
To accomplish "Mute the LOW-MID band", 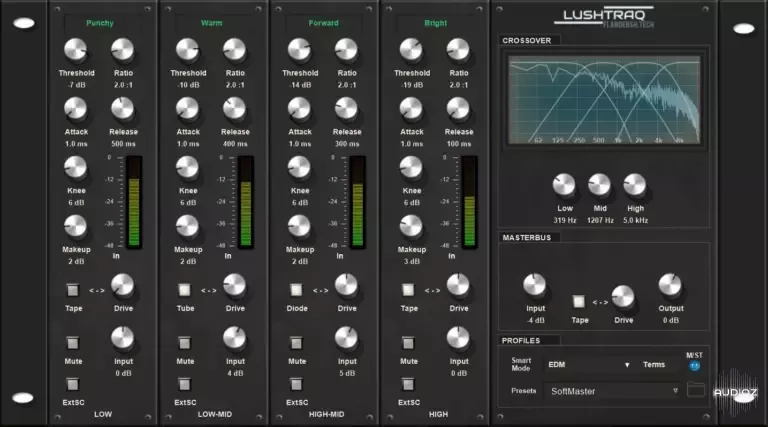I will tap(184, 343).
